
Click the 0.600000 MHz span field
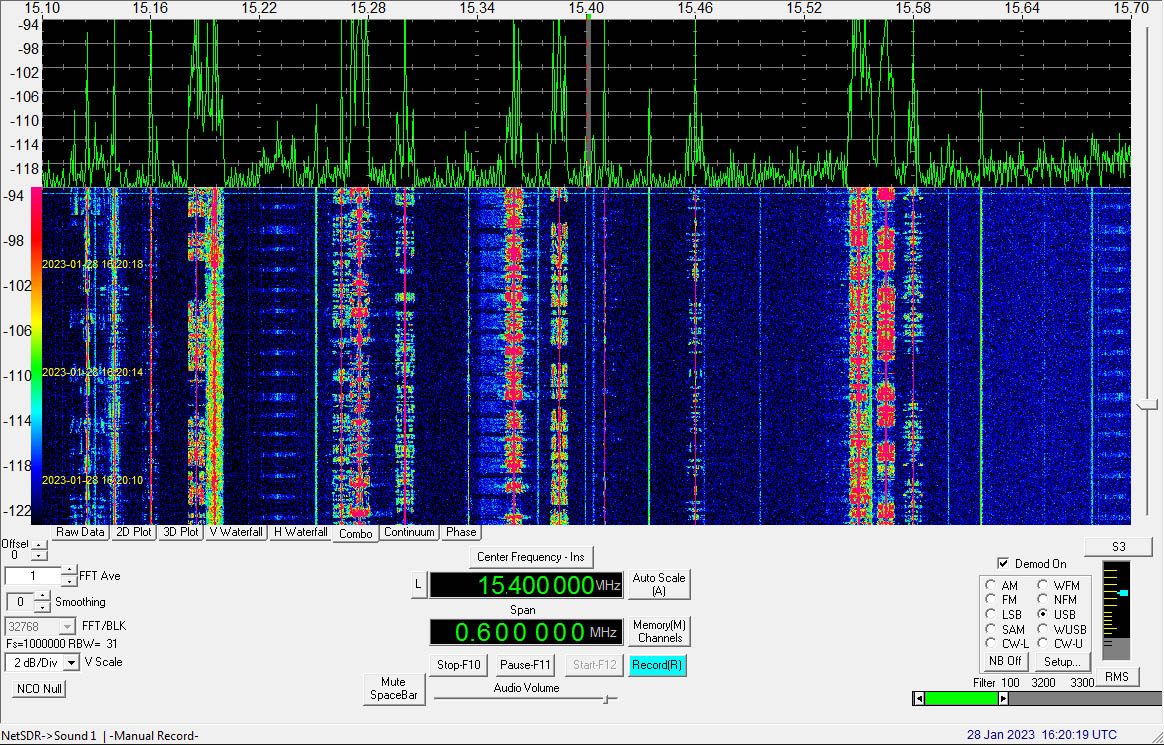point(527,632)
